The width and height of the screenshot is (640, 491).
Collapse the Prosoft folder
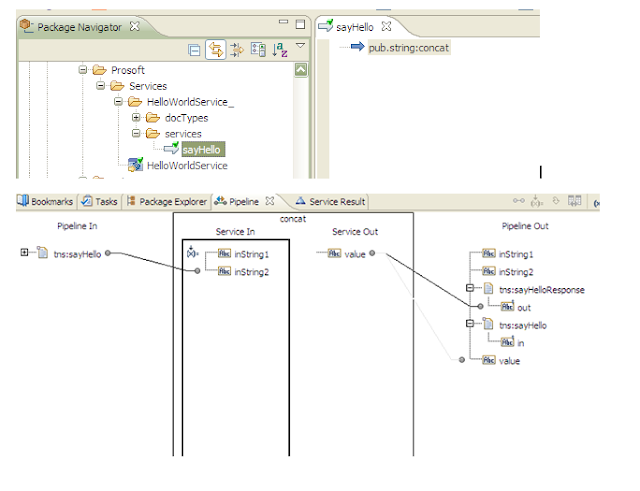point(83,70)
